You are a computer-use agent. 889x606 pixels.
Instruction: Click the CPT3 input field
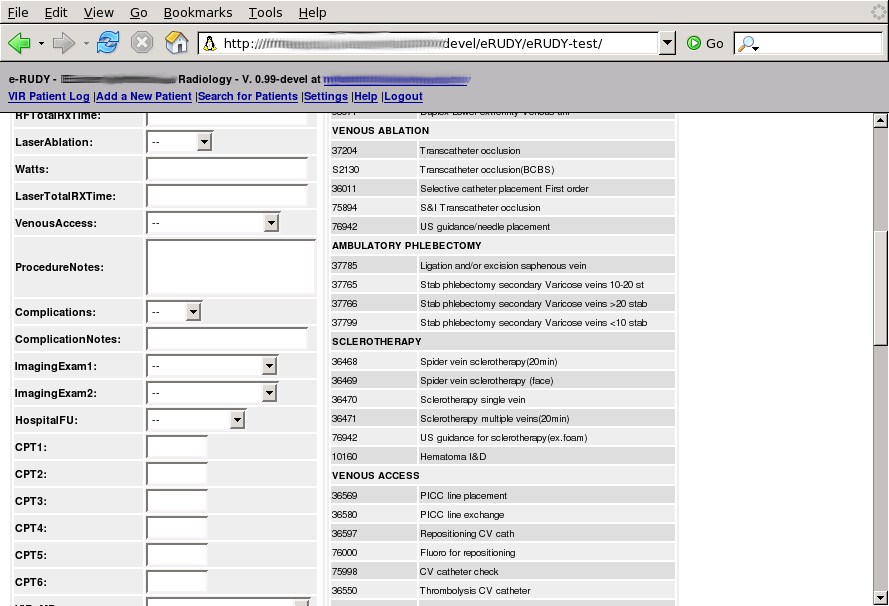coord(177,501)
